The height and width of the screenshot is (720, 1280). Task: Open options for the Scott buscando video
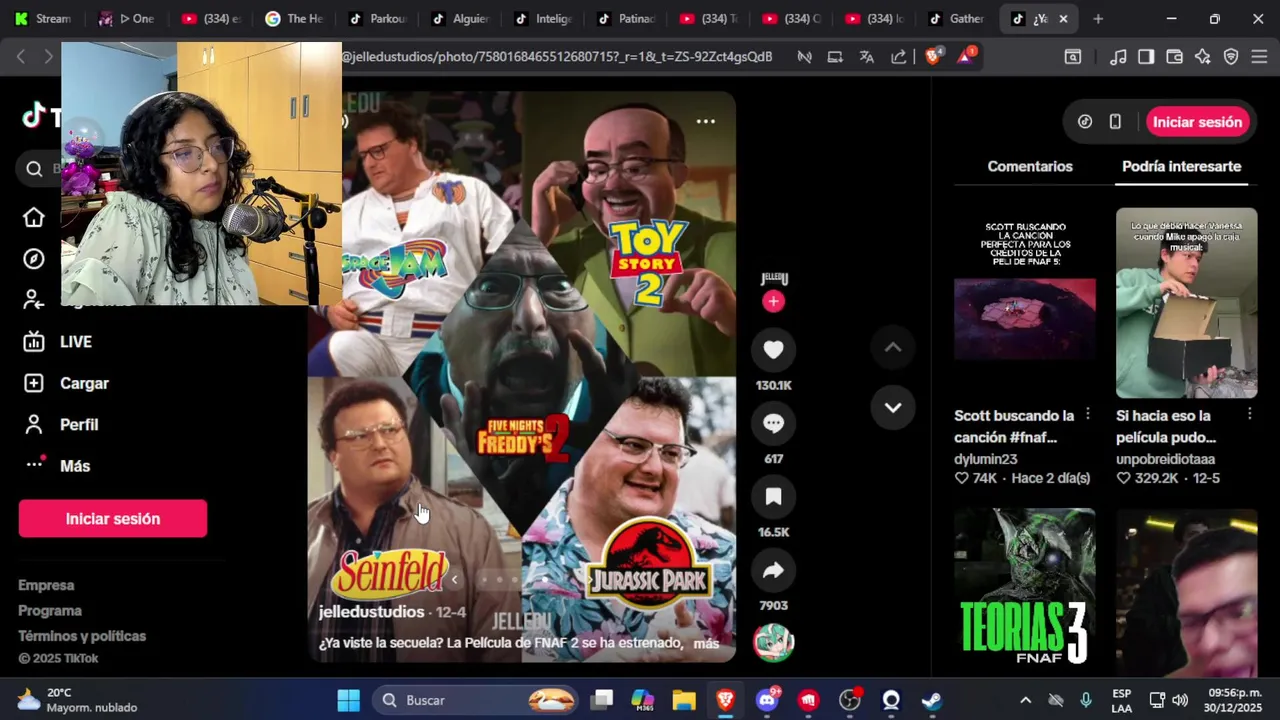1088,414
